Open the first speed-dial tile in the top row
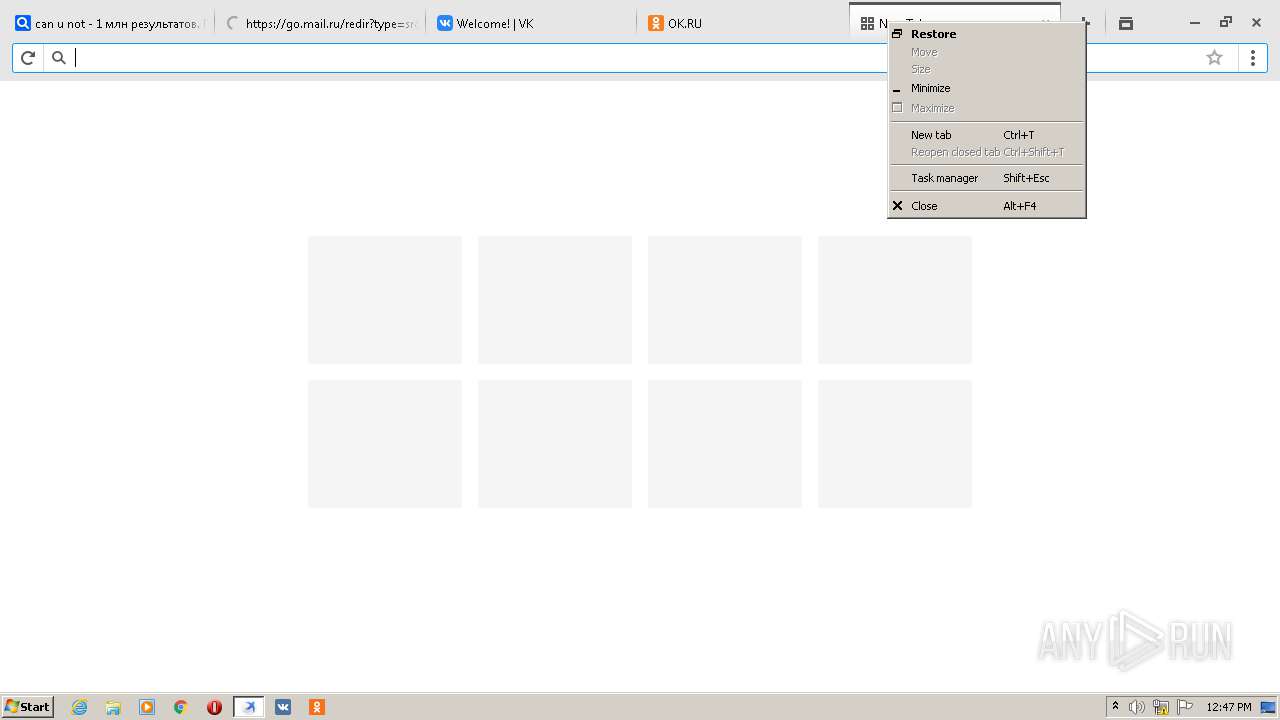 pyautogui.click(x=385, y=300)
